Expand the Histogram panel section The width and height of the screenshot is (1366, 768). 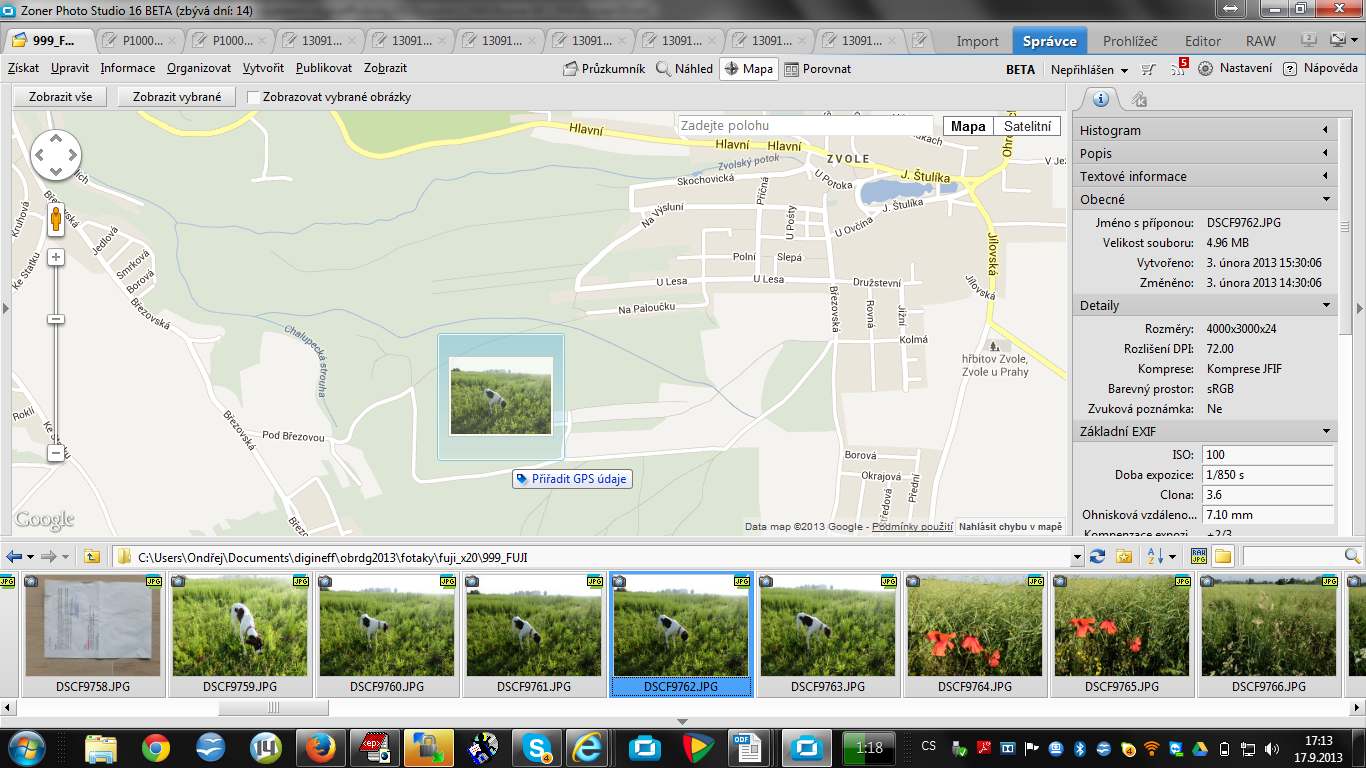click(x=1204, y=130)
